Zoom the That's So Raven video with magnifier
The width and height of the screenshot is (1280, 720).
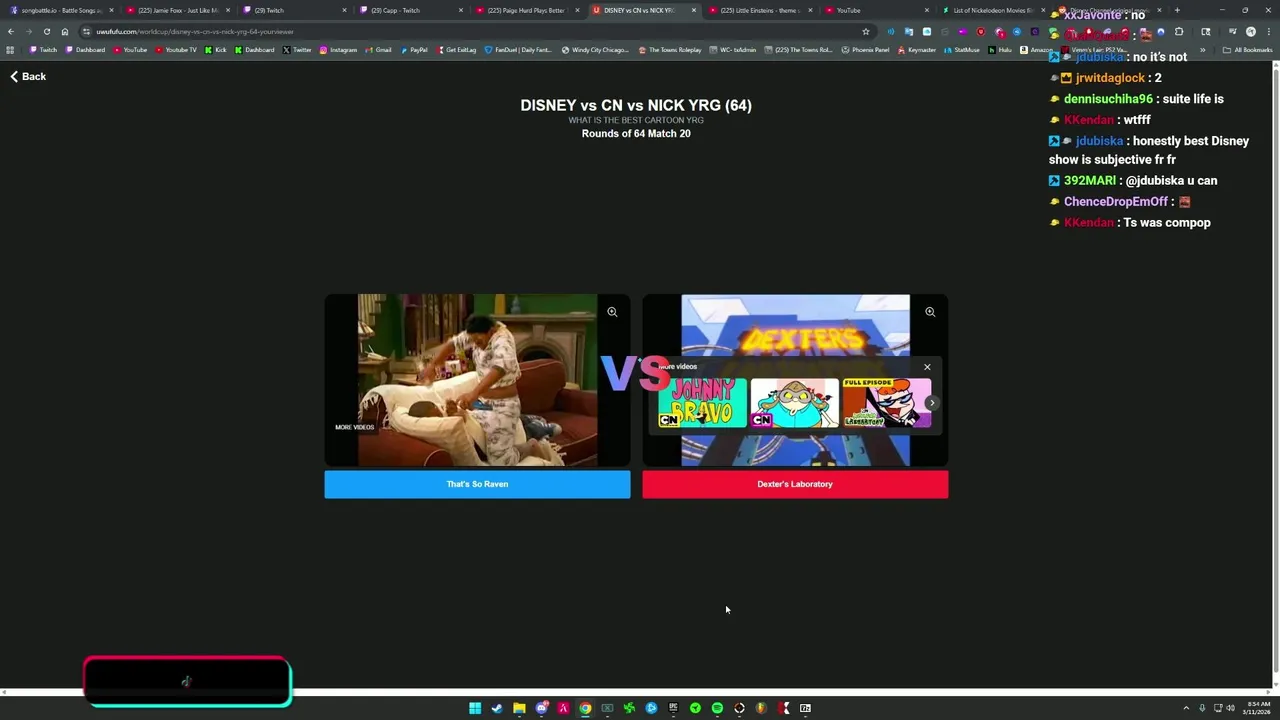pos(612,312)
